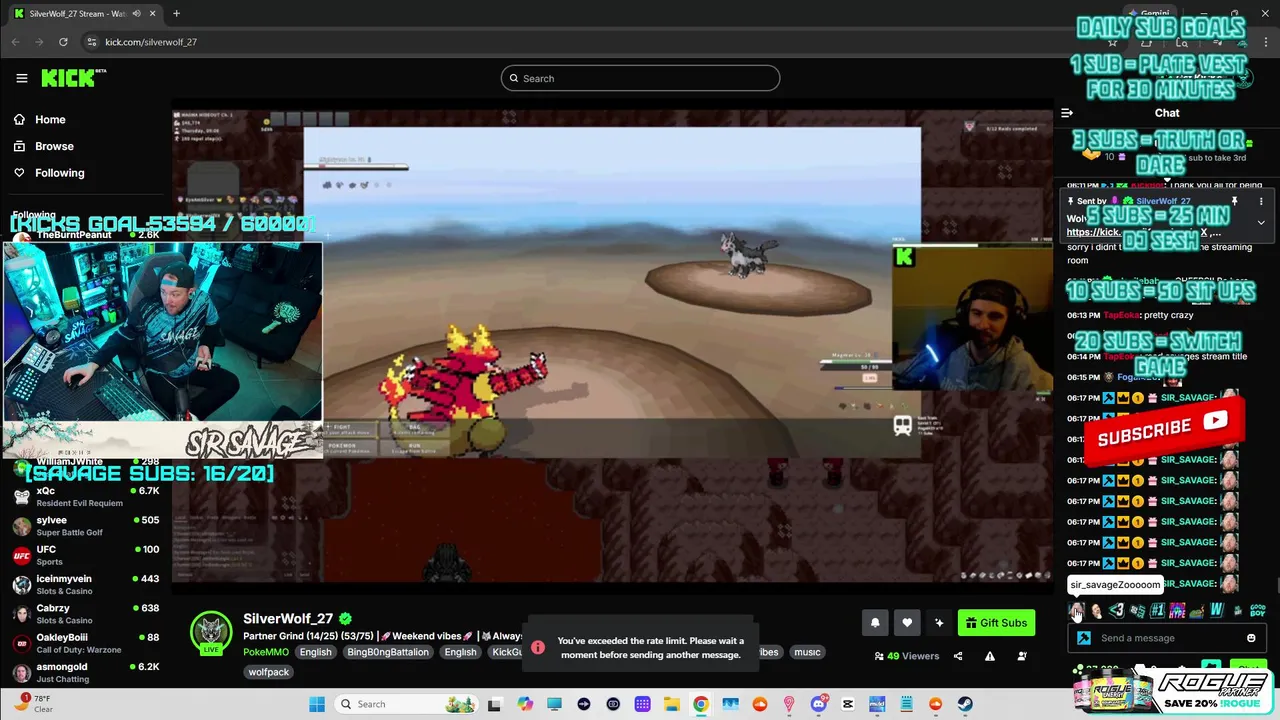Click the Windows taskbar search box
The width and height of the screenshot is (1280, 720).
pos(407,704)
